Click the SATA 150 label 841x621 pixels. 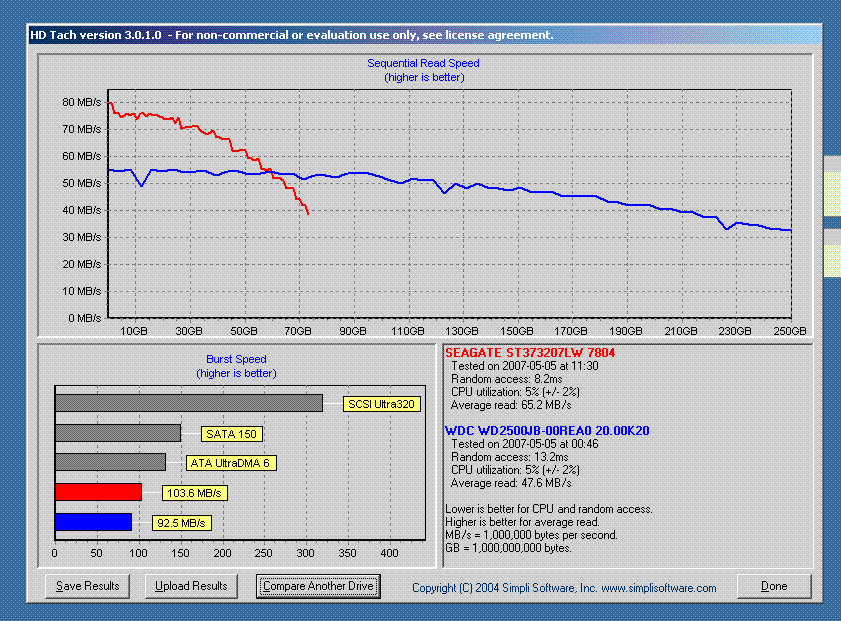pos(232,434)
